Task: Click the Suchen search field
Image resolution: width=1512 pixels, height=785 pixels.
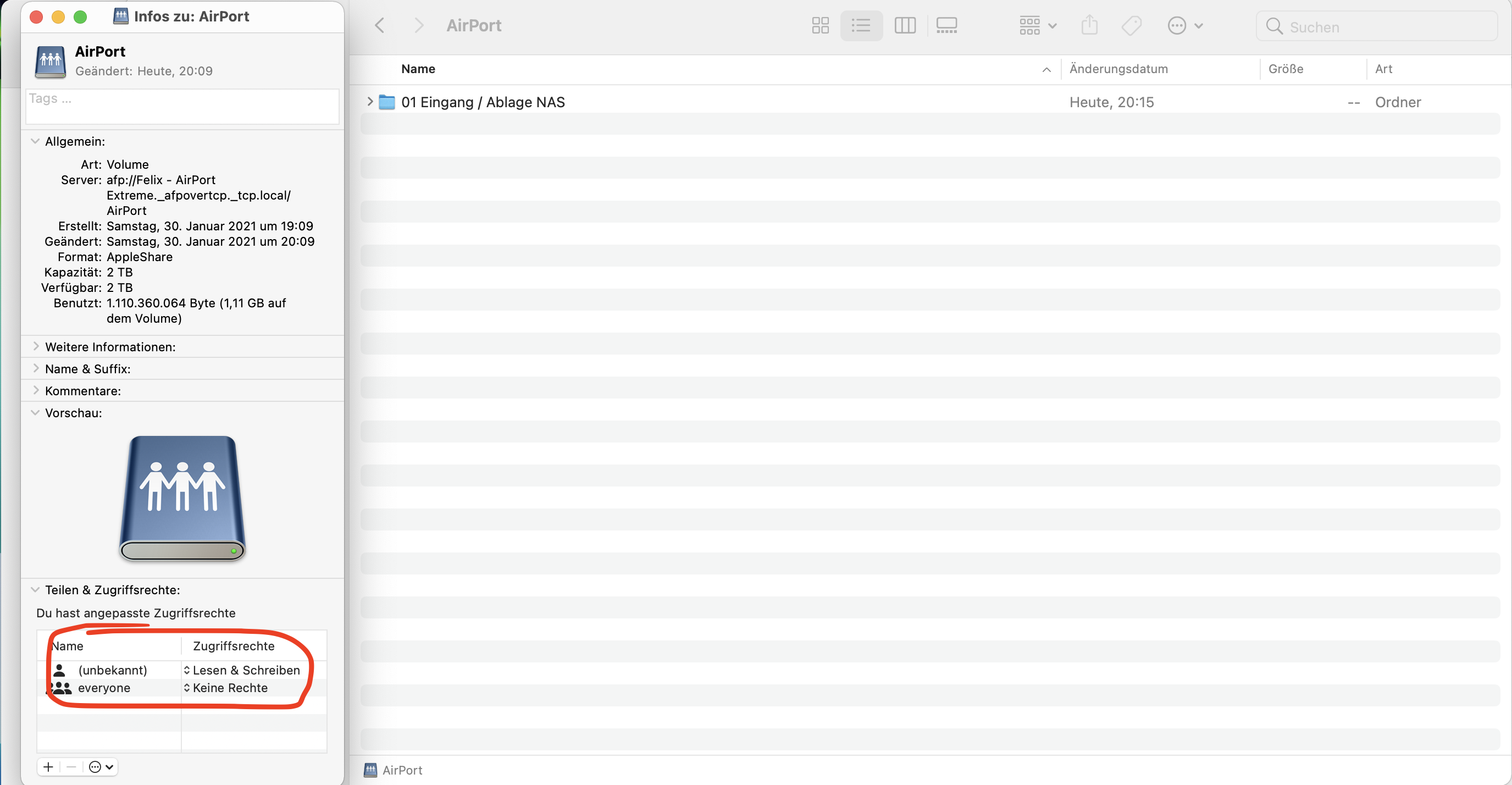Action: pos(1385,27)
